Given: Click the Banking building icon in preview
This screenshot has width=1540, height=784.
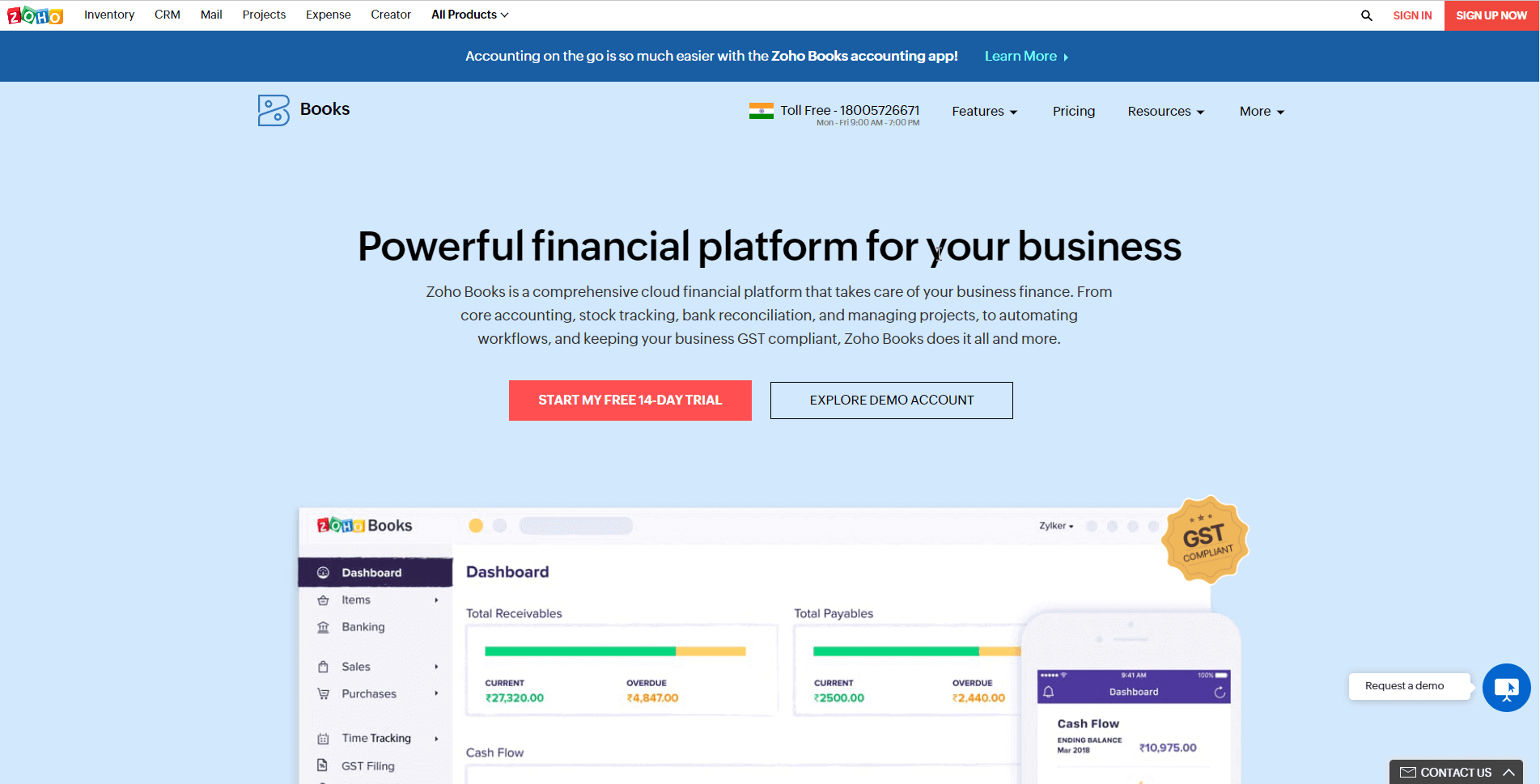Looking at the screenshot, I should [323, 627].
